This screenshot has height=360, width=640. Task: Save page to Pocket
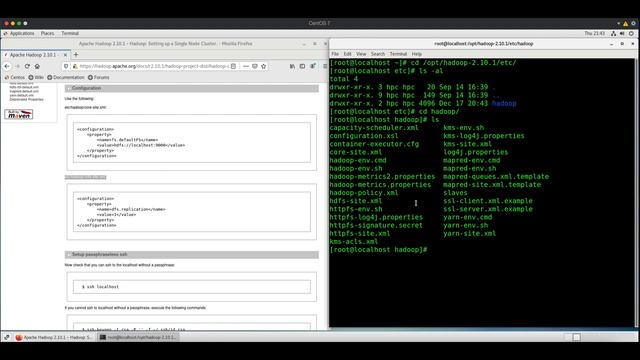coord(255,66)
